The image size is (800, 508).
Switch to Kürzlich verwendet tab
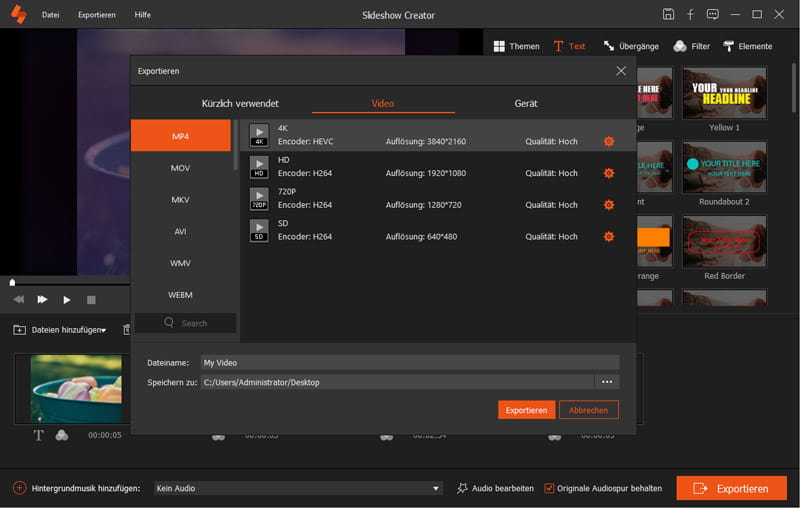[240, 104]
